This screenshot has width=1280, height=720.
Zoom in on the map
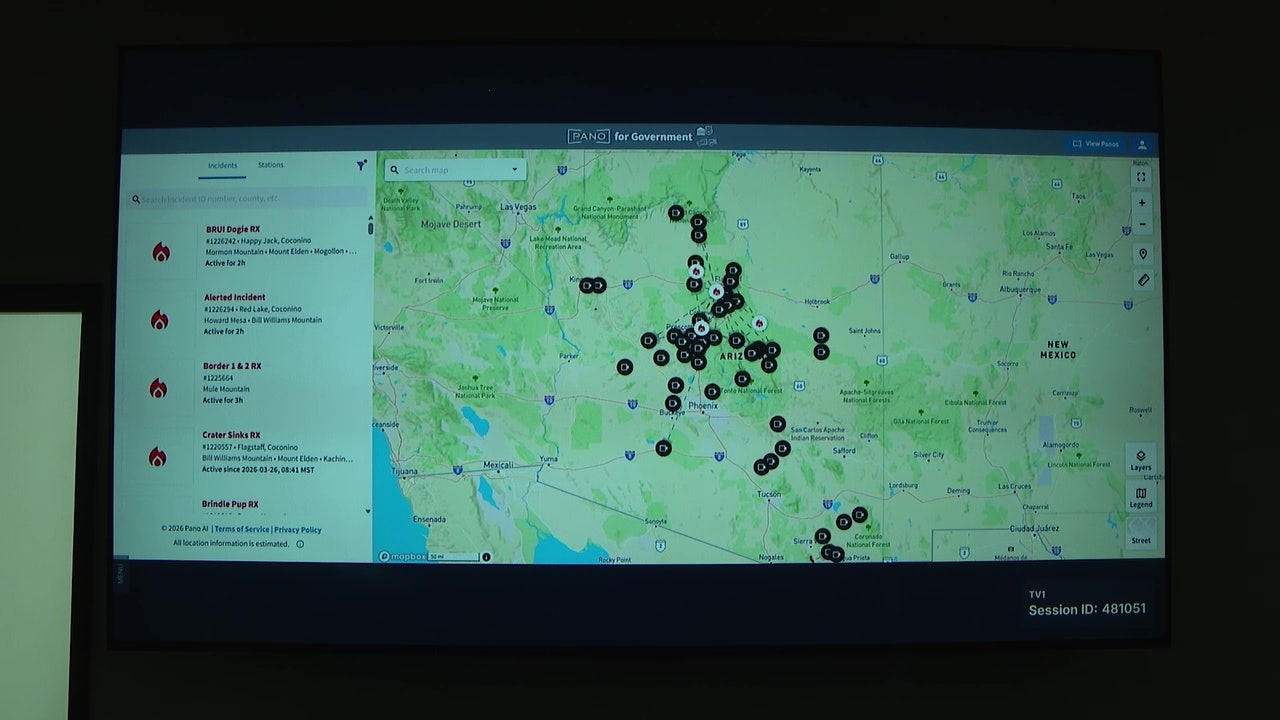pos(1142,203)
